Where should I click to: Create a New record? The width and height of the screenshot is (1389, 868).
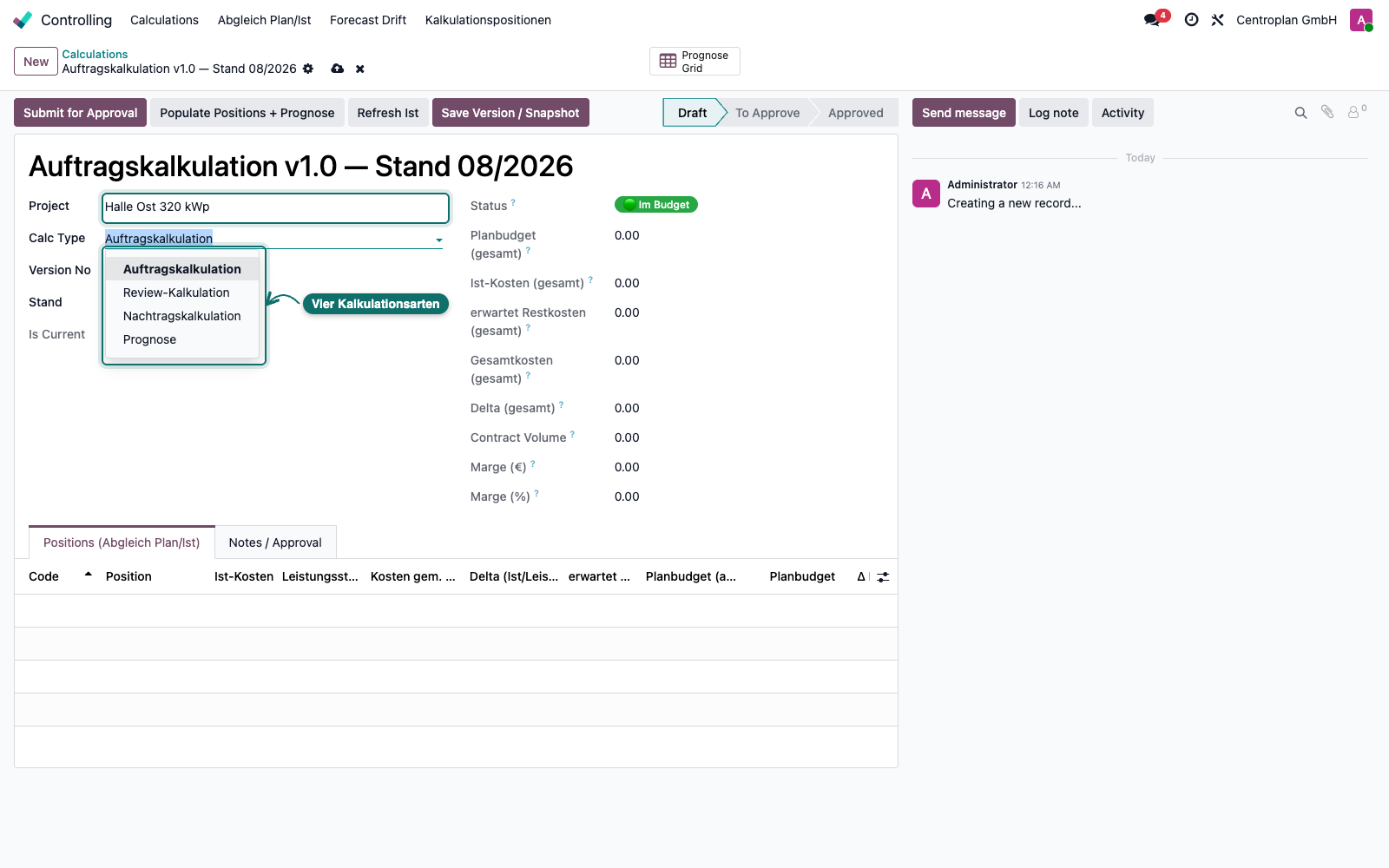coord(36,62)
